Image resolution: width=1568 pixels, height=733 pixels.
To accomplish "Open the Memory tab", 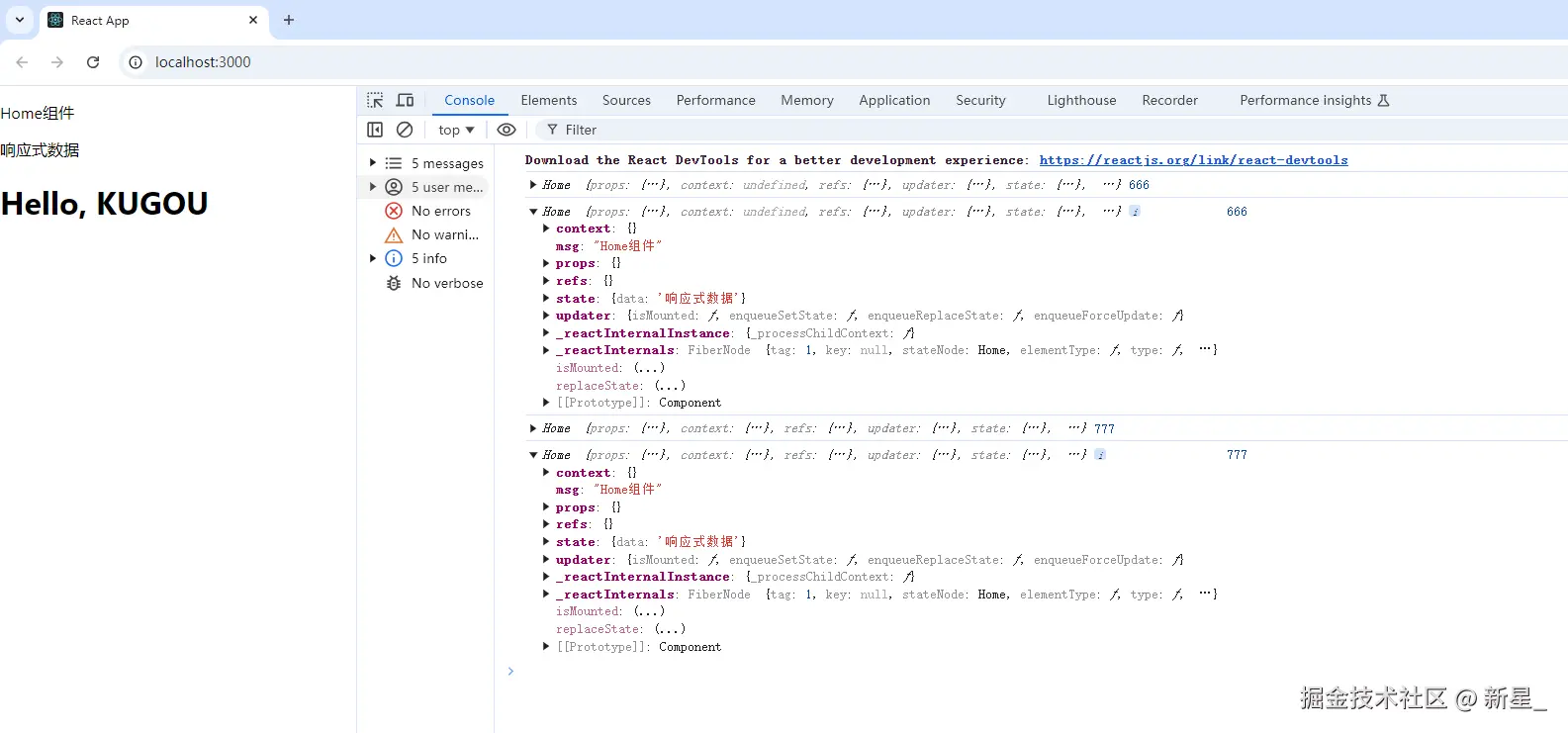I will [x=806, y=100].
